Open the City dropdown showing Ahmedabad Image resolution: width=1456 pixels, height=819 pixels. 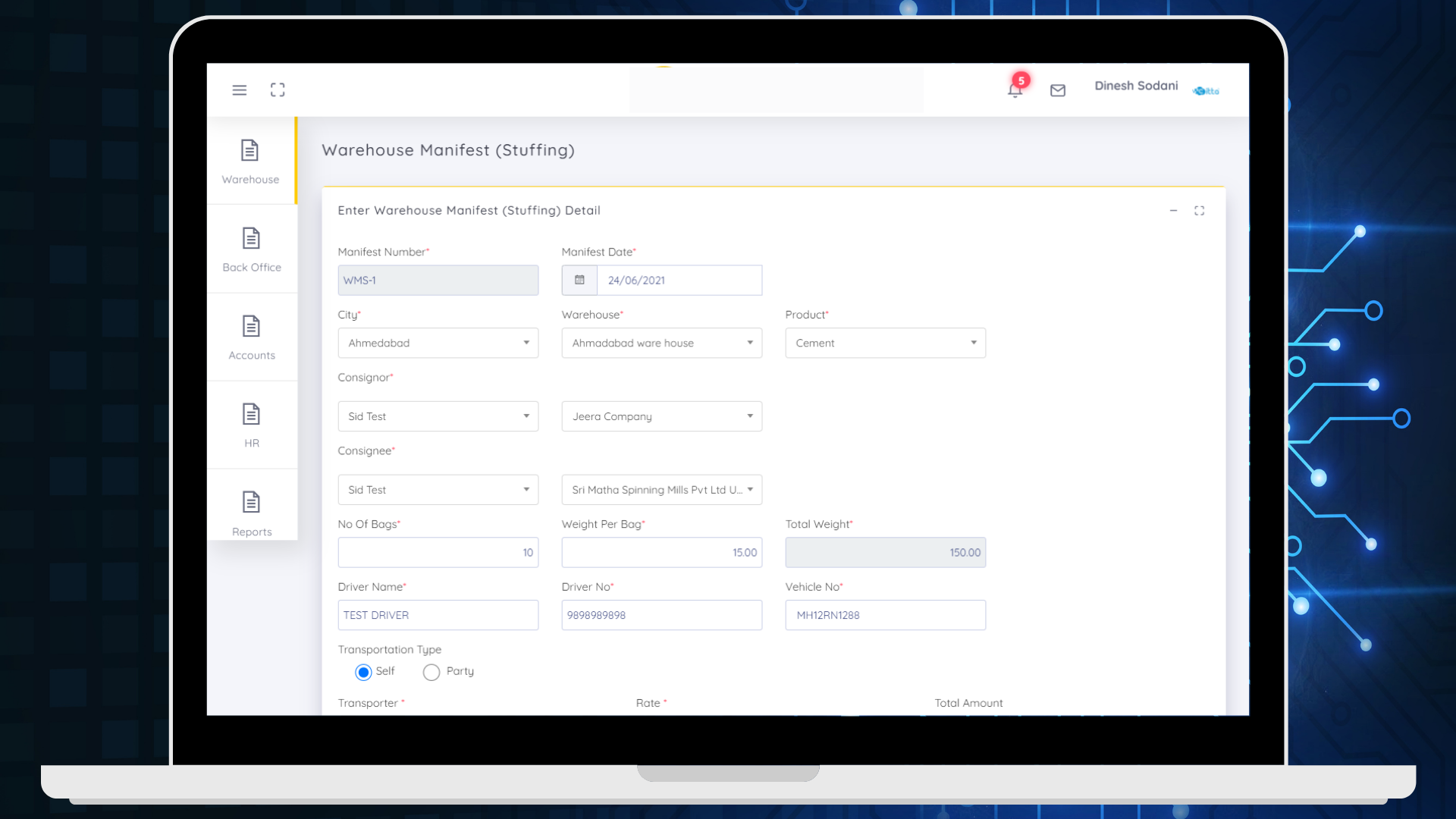tap(438, 343)
